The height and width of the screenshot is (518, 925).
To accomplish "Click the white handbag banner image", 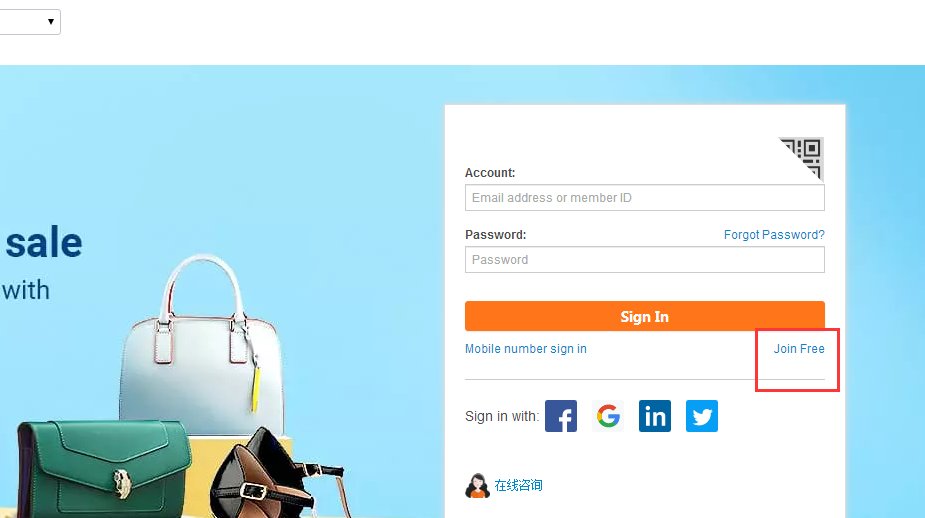I will tap(201, 342).
